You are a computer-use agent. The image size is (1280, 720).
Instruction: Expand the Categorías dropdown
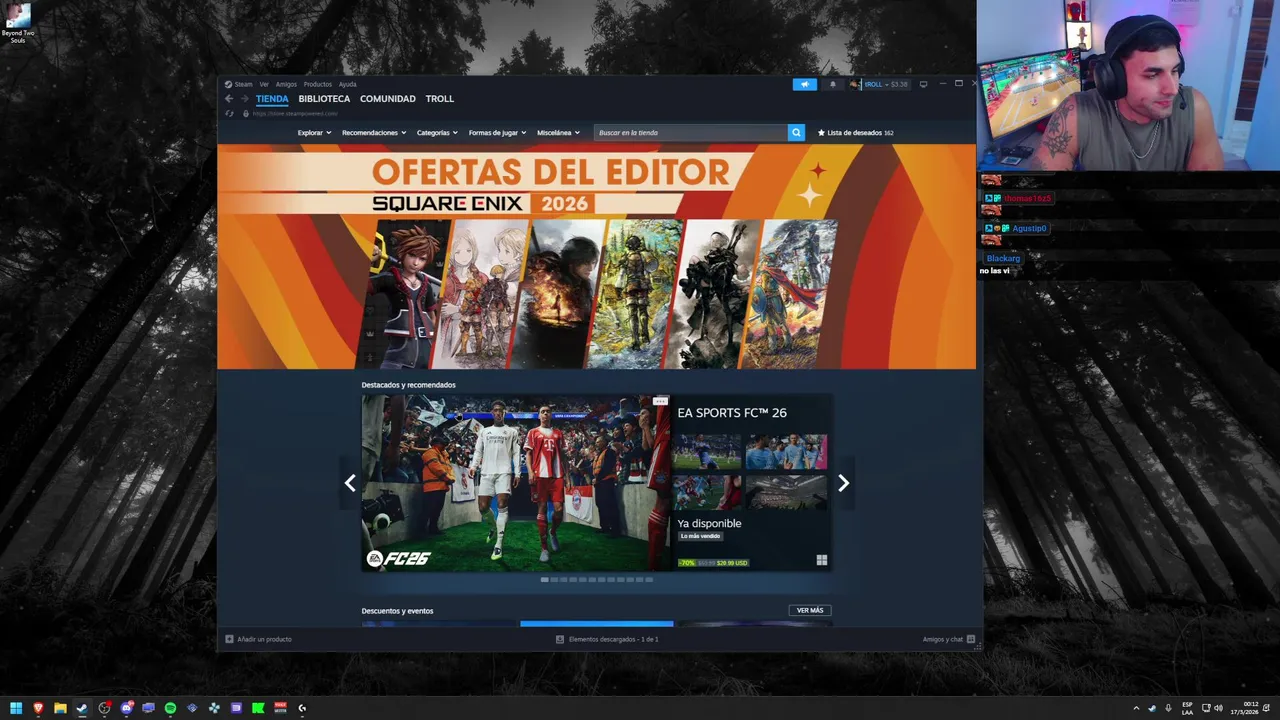(x=437, y=132)
